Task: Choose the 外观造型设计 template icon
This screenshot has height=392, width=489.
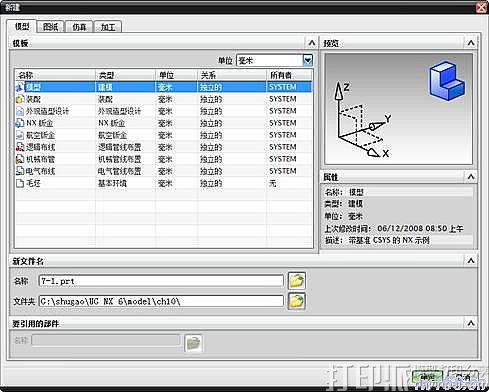Action: (20, 111)
